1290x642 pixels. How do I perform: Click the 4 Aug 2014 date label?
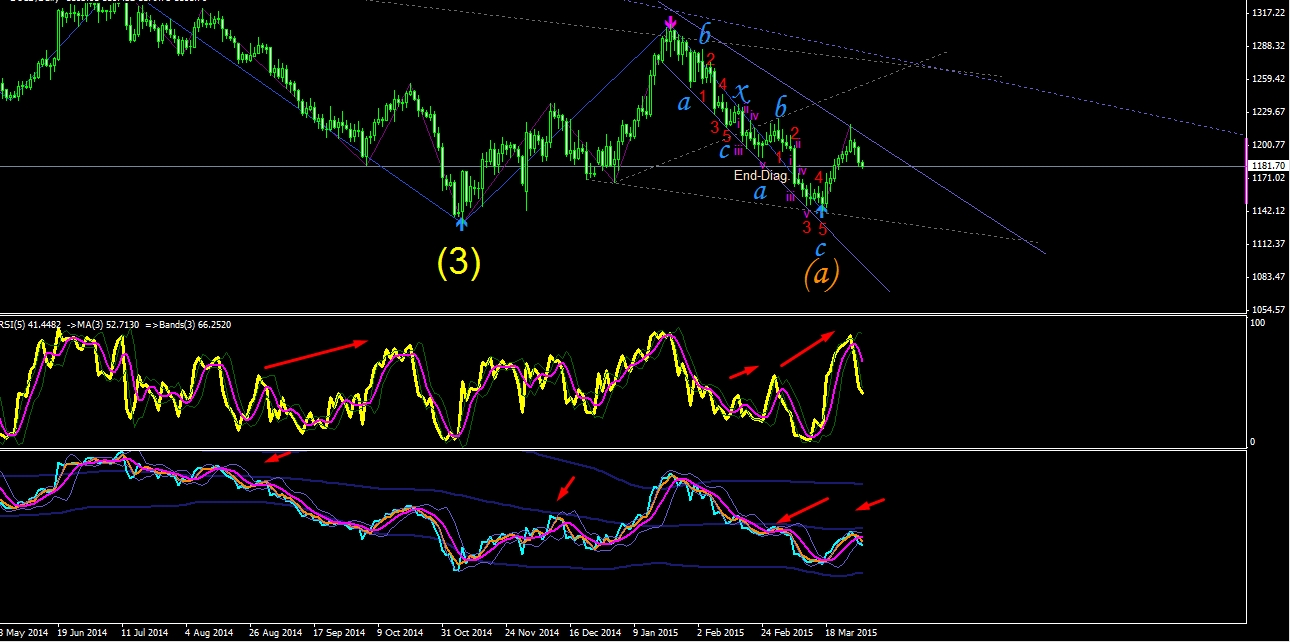pos(211,633)
